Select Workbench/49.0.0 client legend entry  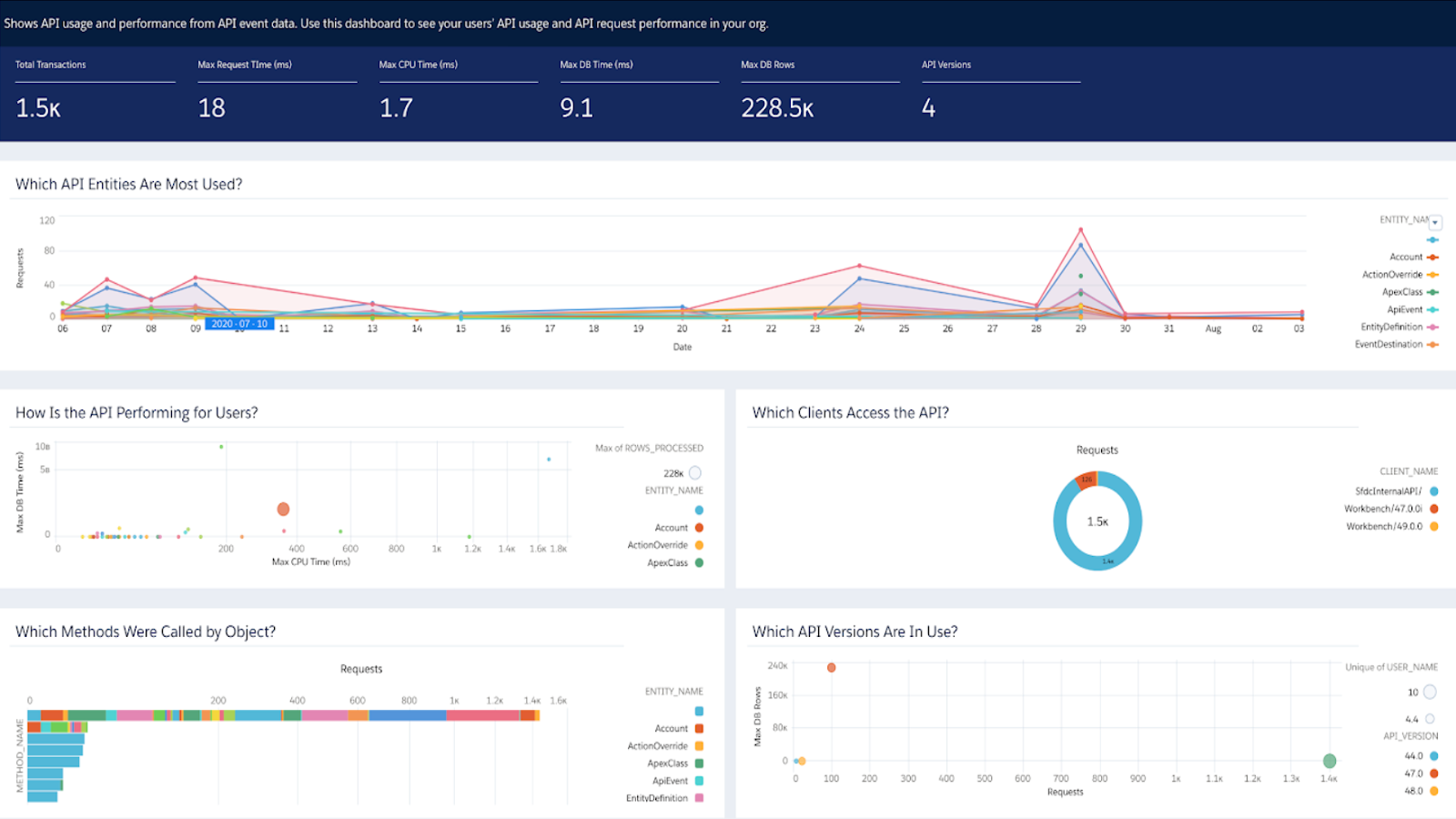1391,527
